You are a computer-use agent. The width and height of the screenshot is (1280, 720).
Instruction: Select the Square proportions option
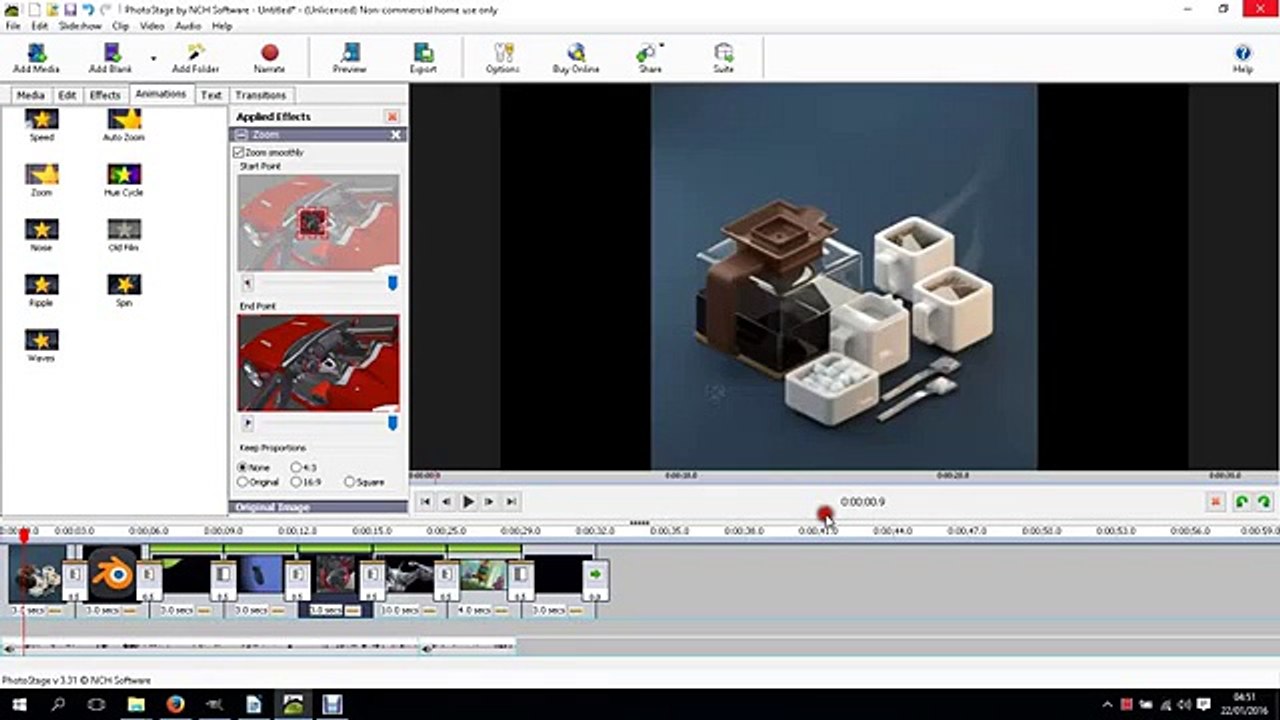(349, 482)
